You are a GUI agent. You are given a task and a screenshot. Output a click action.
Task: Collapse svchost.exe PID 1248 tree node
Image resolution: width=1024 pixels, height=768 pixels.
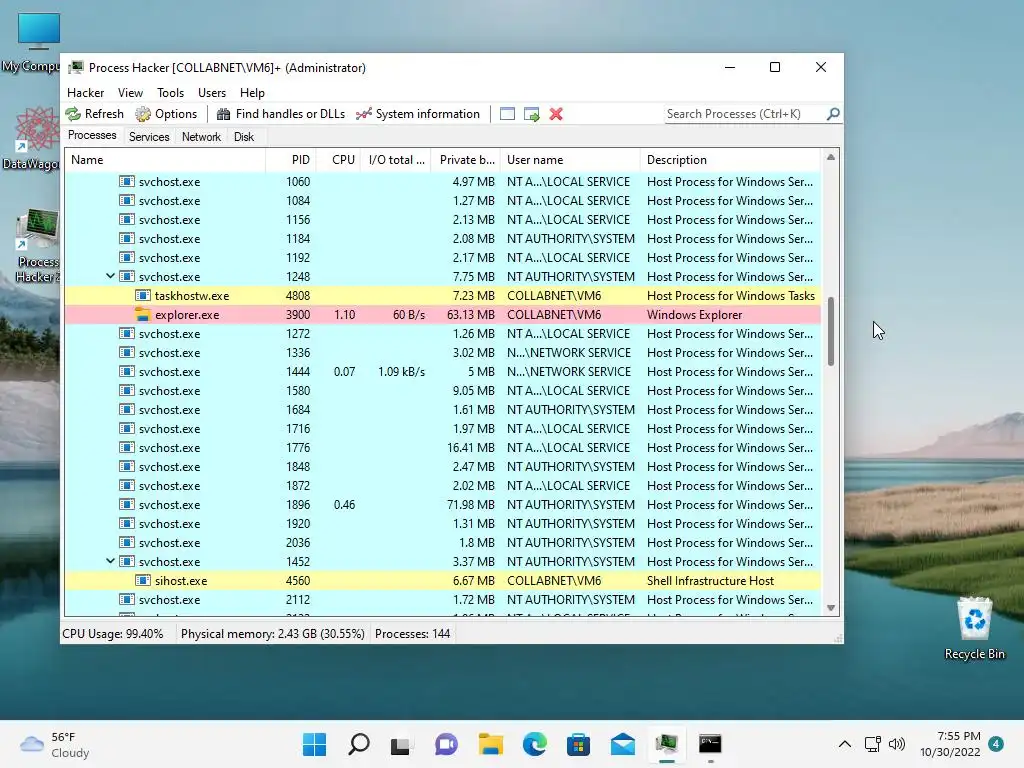[x=110, y=276]
